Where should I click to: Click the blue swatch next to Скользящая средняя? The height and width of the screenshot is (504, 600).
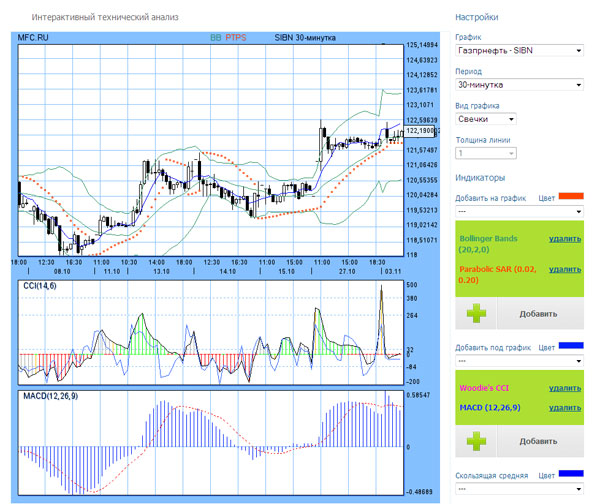(x=571, y=475)
